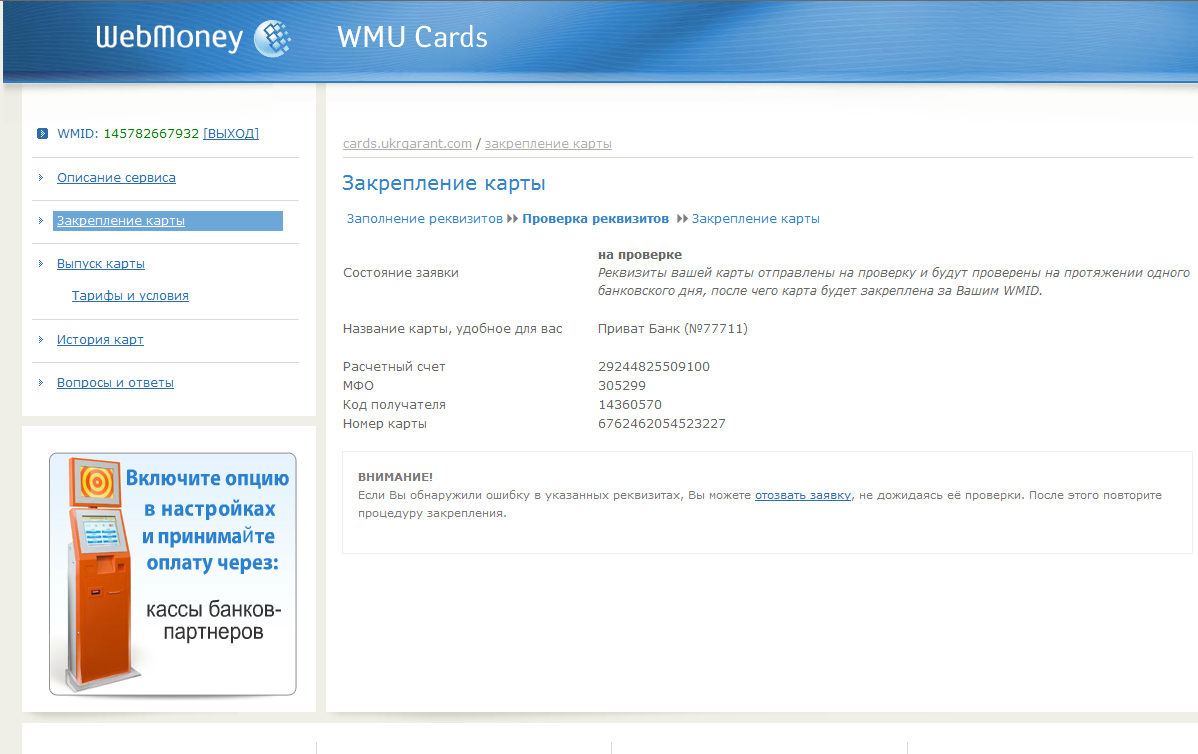Screen dimensions: 1198x754
Task: Click the WMID number 145782667932
Action: [151, 134]
